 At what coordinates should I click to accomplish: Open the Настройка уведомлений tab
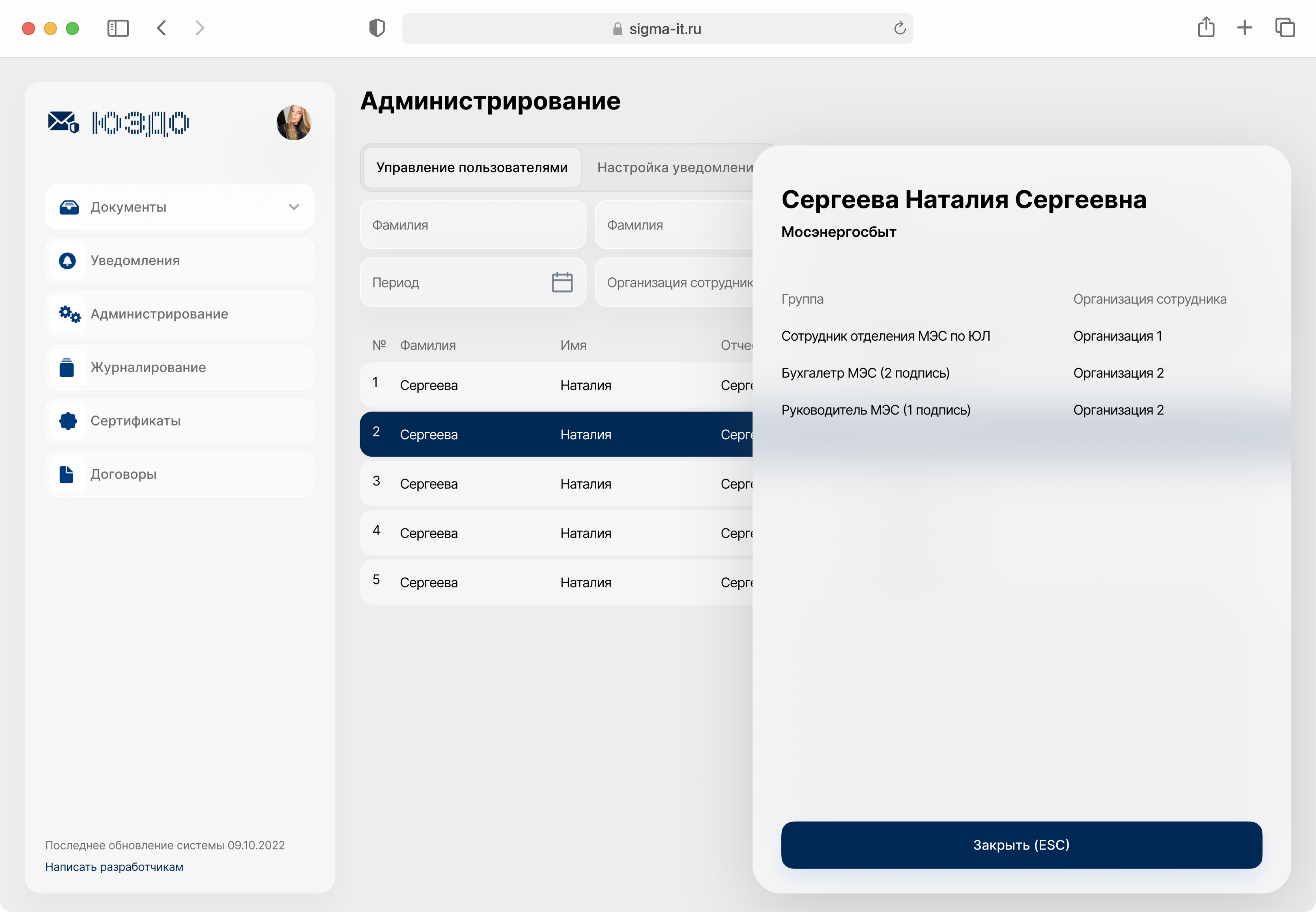click(675, 167)
